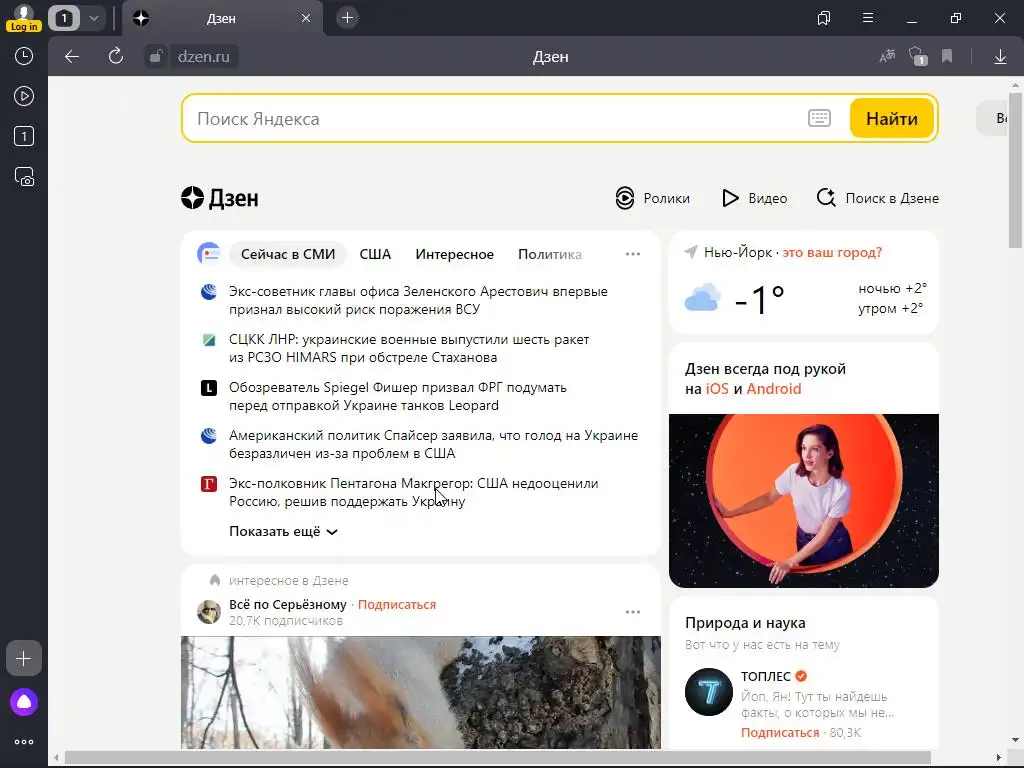
Task: Open Дзен app promo image
Action: pyautogui.click(x=803, y=500)
